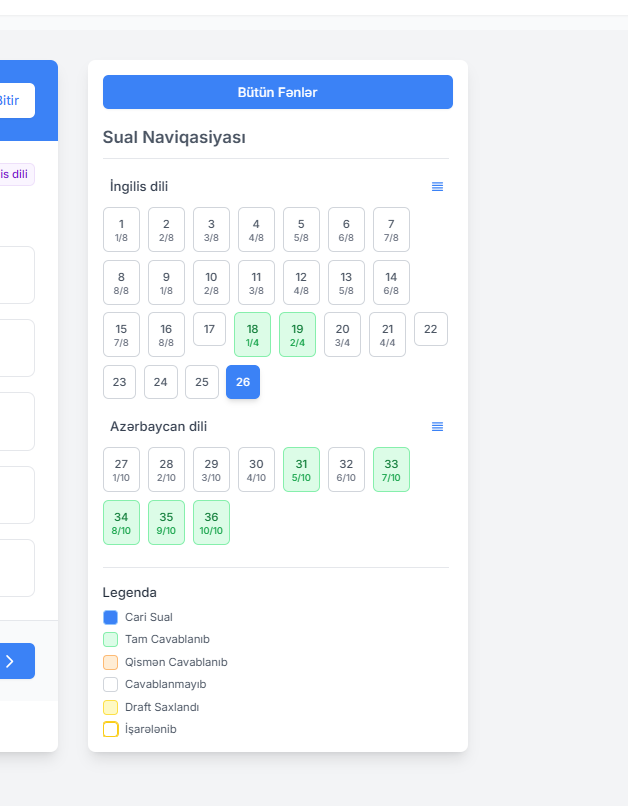The image size is (628, 806).
Task: Click the Bitir button
Action: (x=10, y=101)
